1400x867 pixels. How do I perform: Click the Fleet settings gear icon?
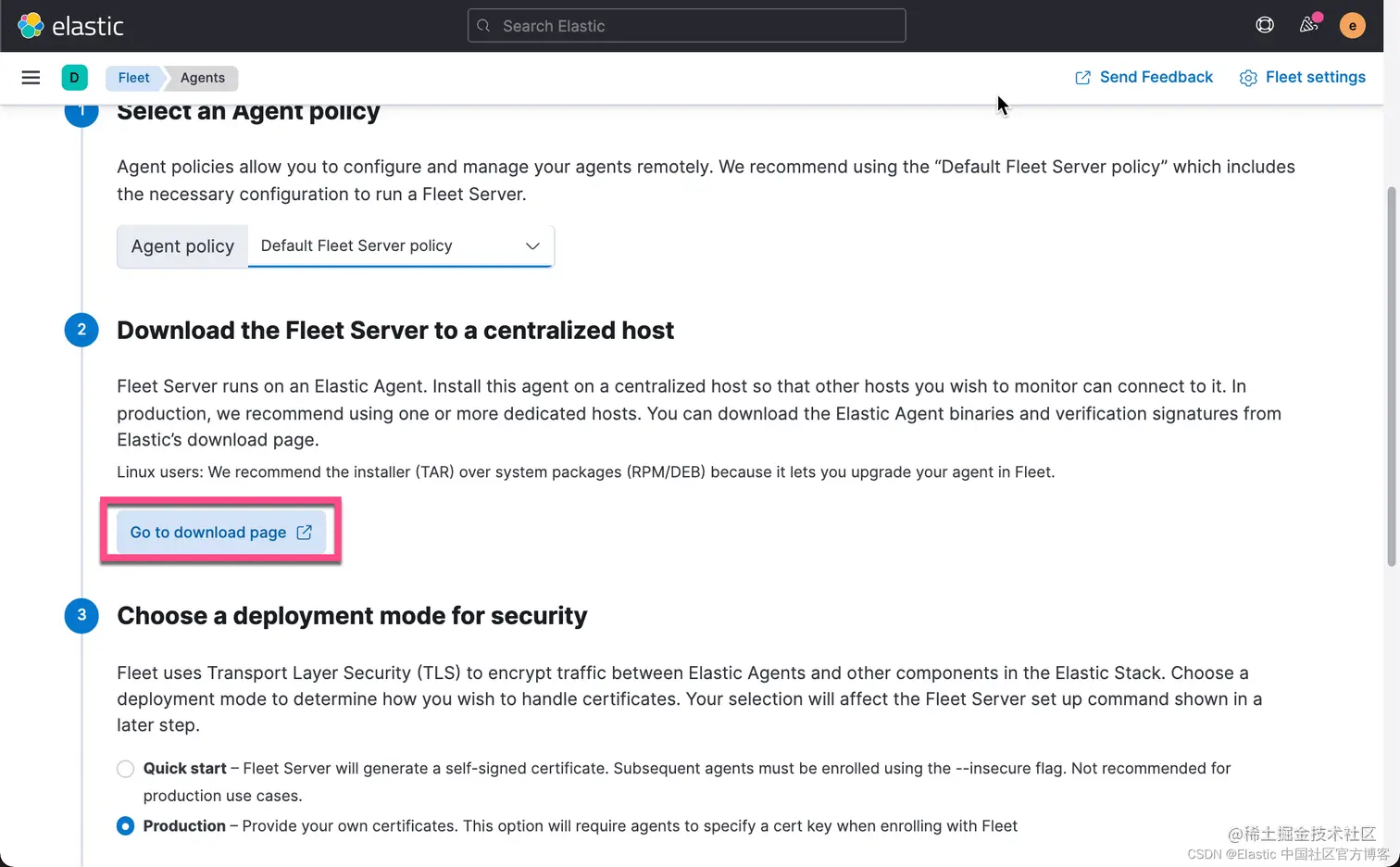pos(1248,78)
